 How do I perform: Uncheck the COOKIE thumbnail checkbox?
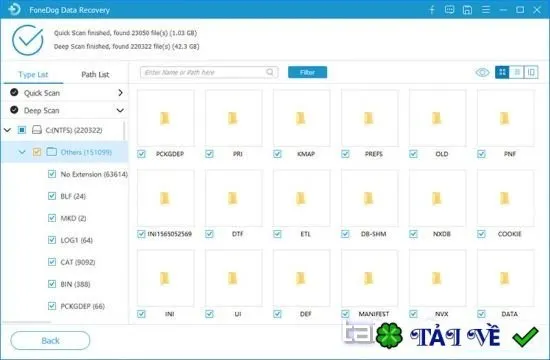[x=482, y=234]
